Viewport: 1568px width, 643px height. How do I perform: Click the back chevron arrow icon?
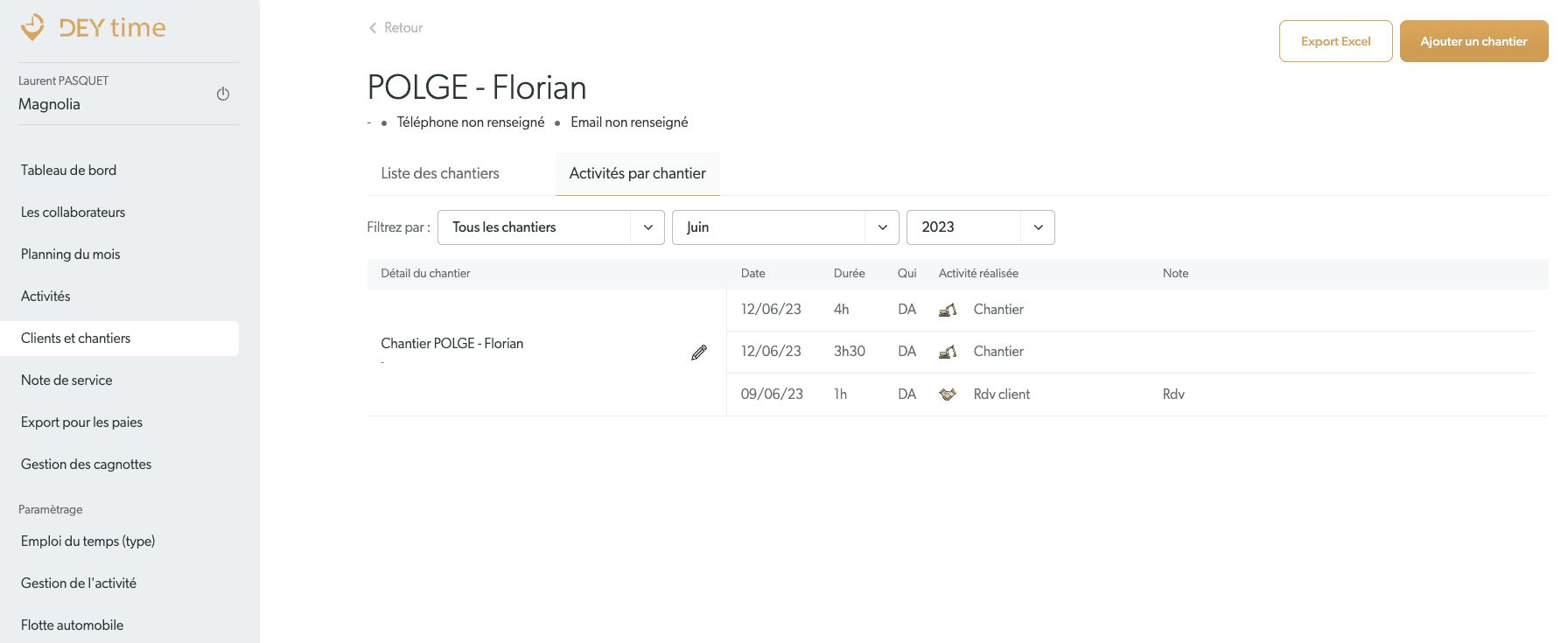pyautogui.click(x=373, y=28)
